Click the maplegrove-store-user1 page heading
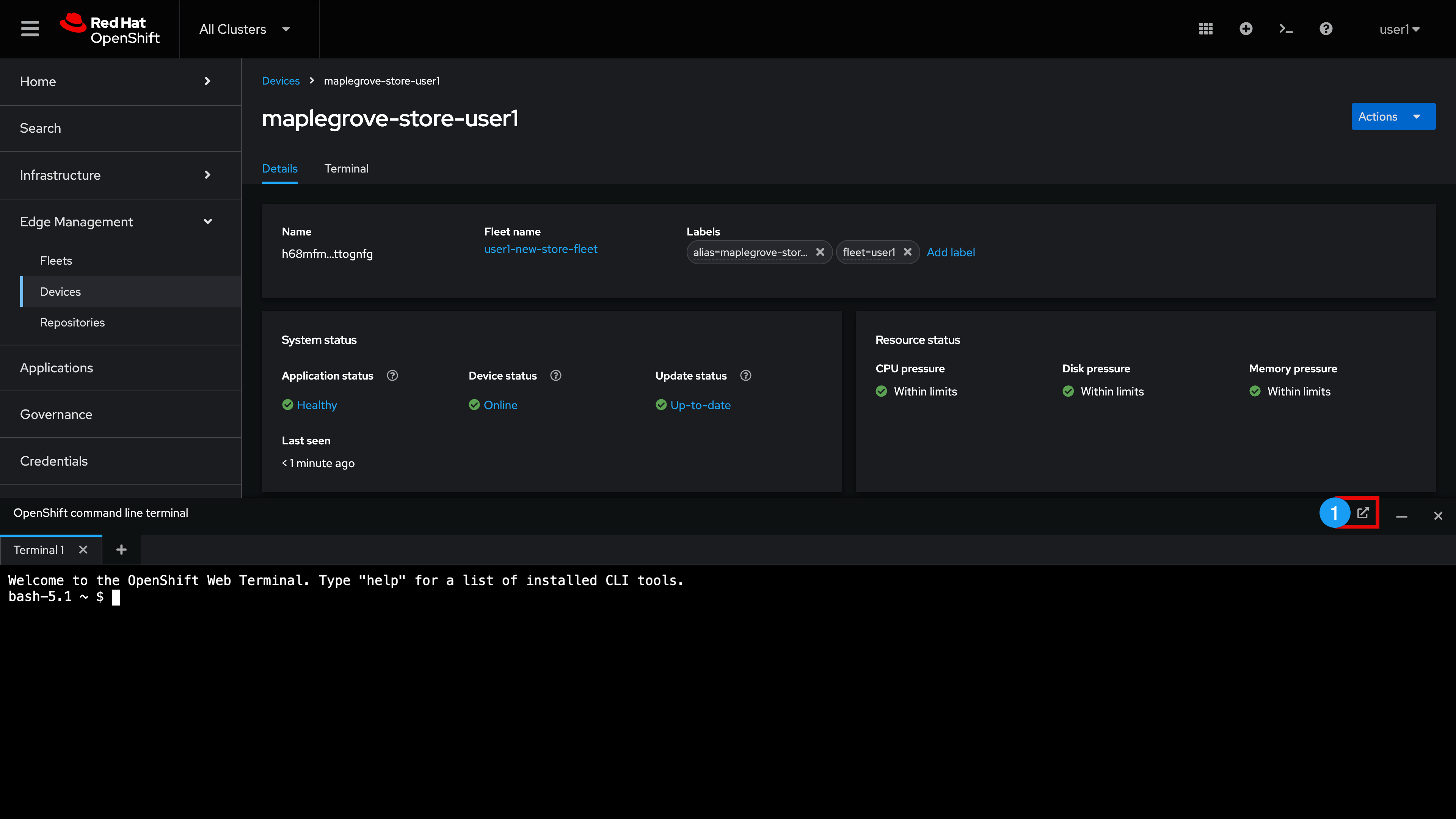Viewport: 1456px width, 819px height. click(390, 118)
